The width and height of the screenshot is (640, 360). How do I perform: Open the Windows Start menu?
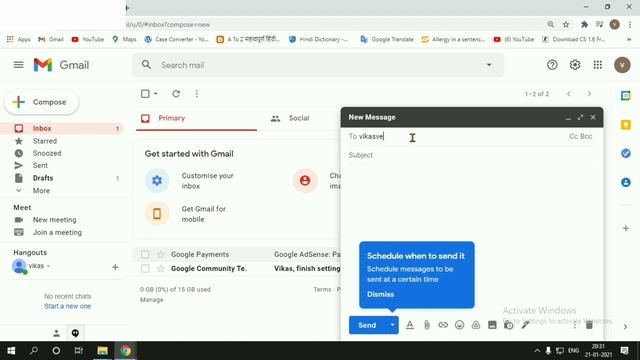tap(11, 351)
